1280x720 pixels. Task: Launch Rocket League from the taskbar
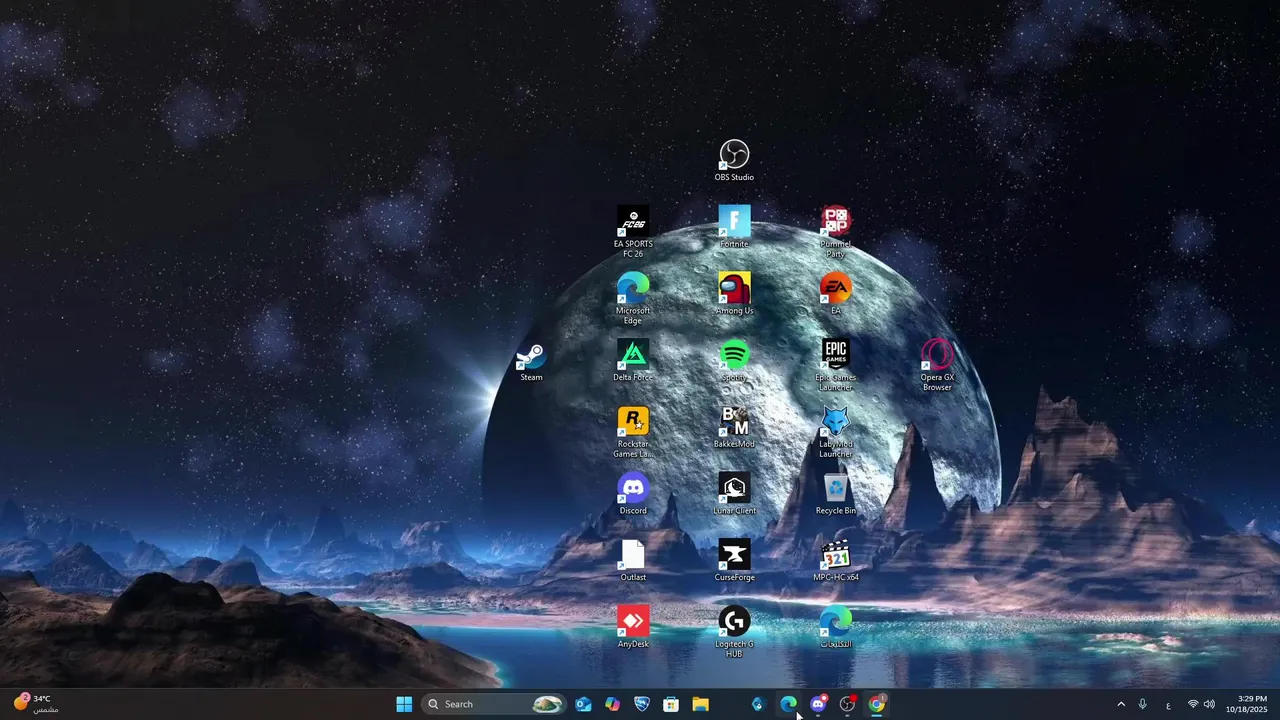pos(642,704)
